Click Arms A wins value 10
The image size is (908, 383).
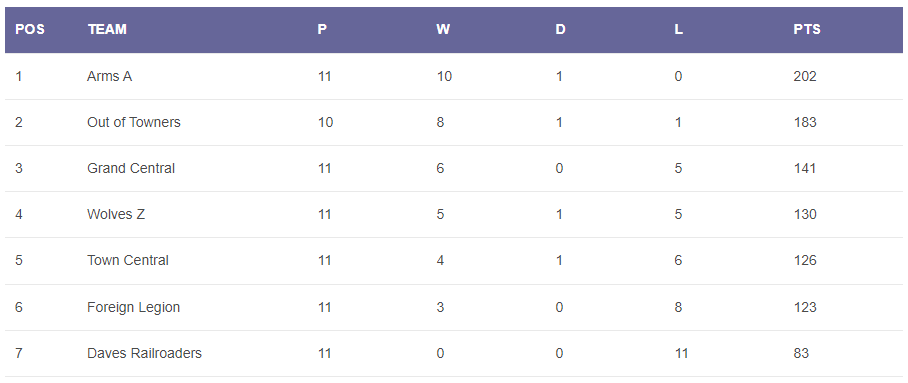(444, 76)
